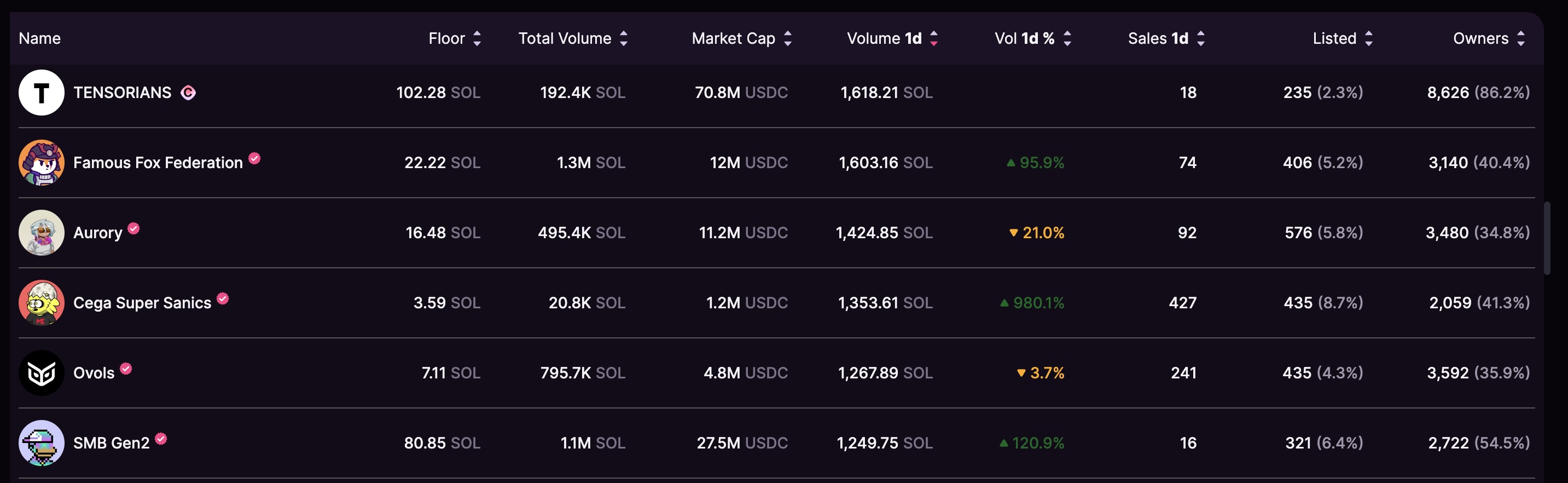The image size is (1568, 483).
Task: Sort by Sales 1d arrows
Action: [x=1200, y=38]
